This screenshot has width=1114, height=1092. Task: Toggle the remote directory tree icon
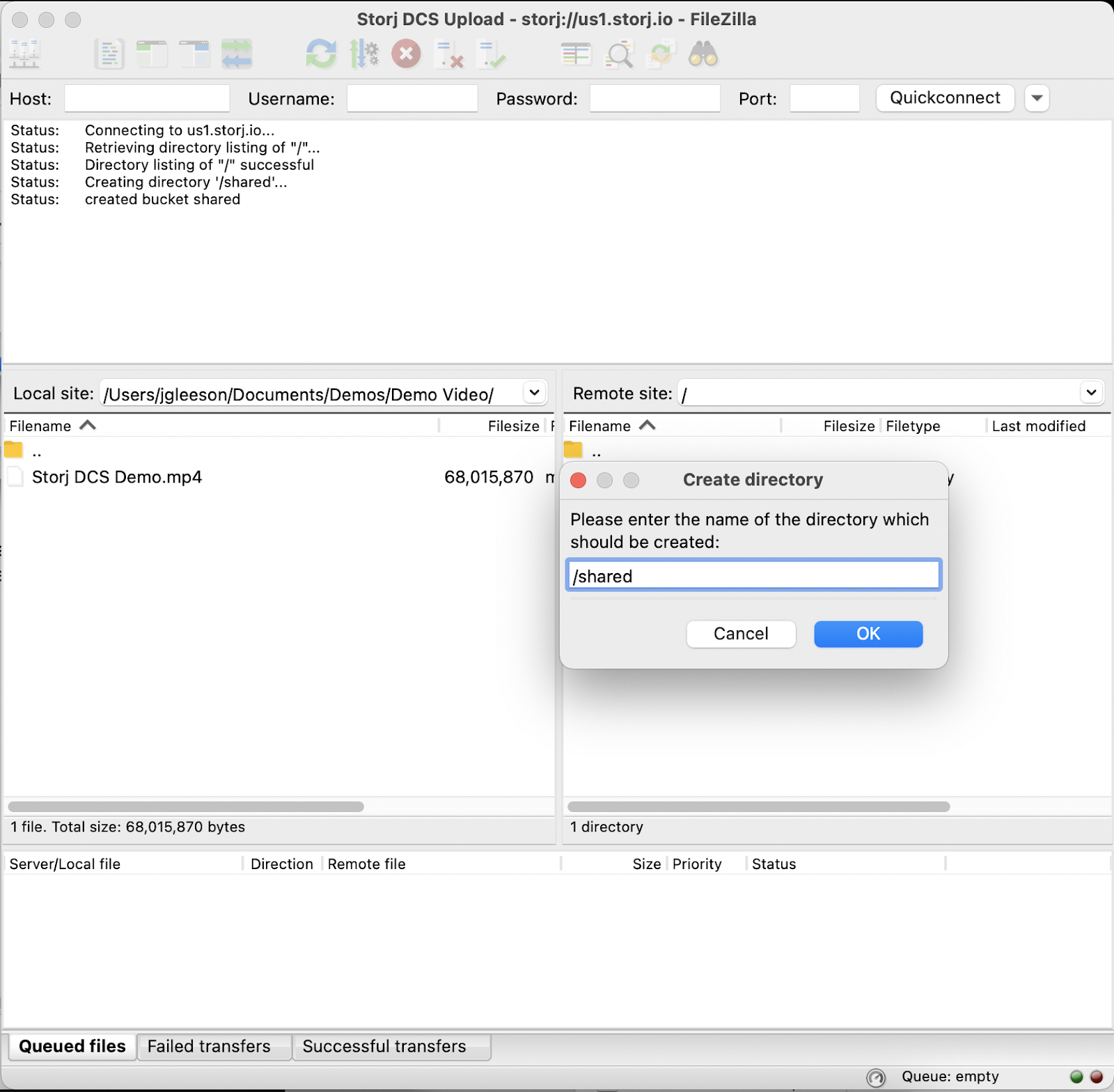pyautogui.click(x=194, y=54)
